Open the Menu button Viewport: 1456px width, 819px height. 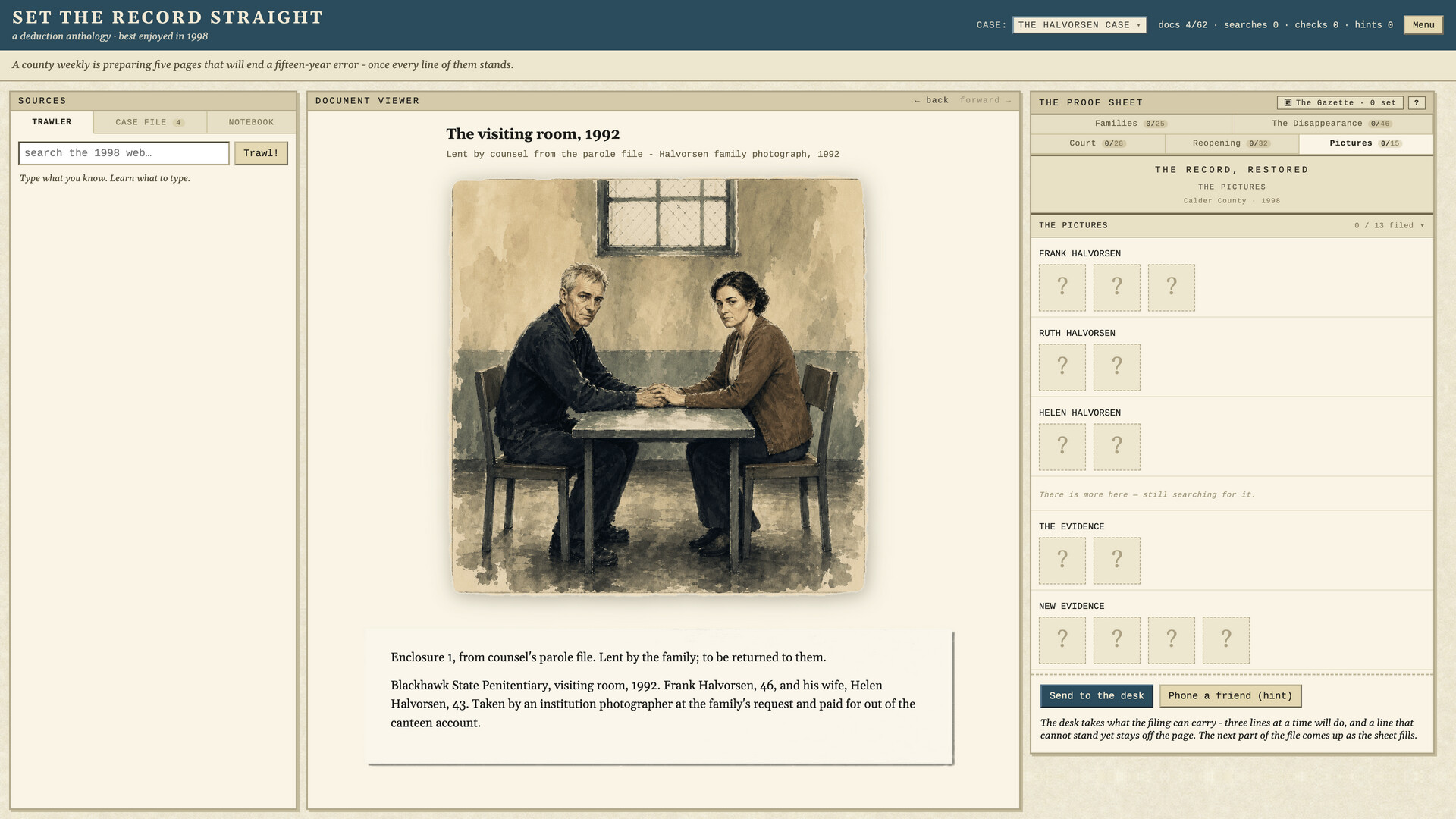coord(1423,25)
